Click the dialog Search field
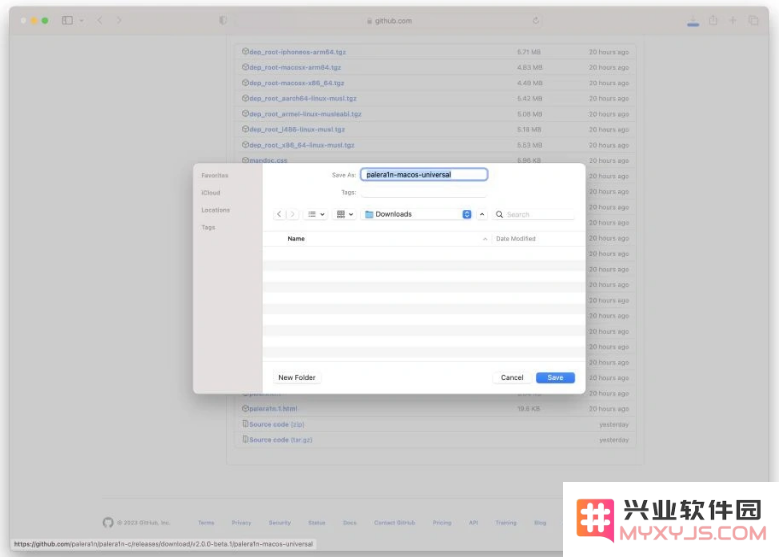The image size is (779, 557). [x=535, y=214]
